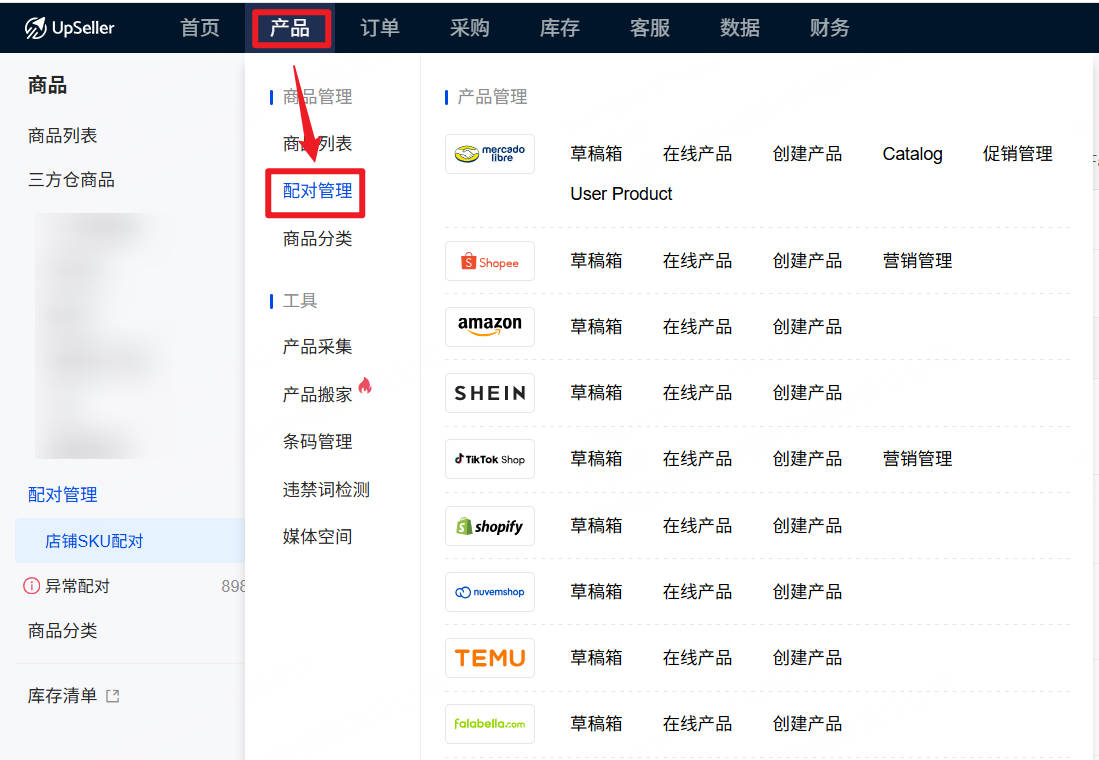
Task: Open TikTok Shop 在线产品
Action: click(697, 459)
